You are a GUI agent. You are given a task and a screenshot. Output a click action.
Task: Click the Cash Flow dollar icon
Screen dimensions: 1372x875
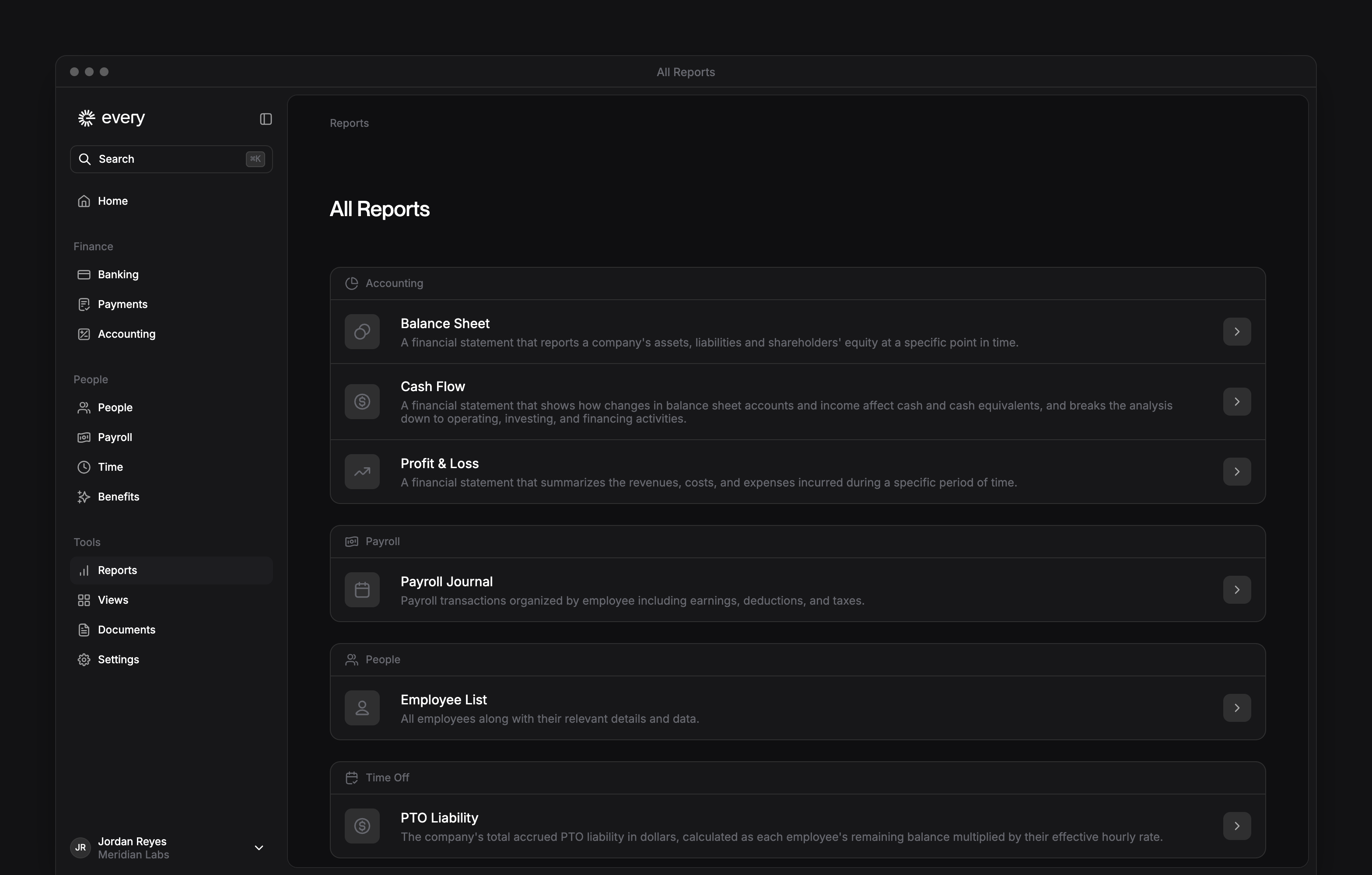tap(362, 402)
